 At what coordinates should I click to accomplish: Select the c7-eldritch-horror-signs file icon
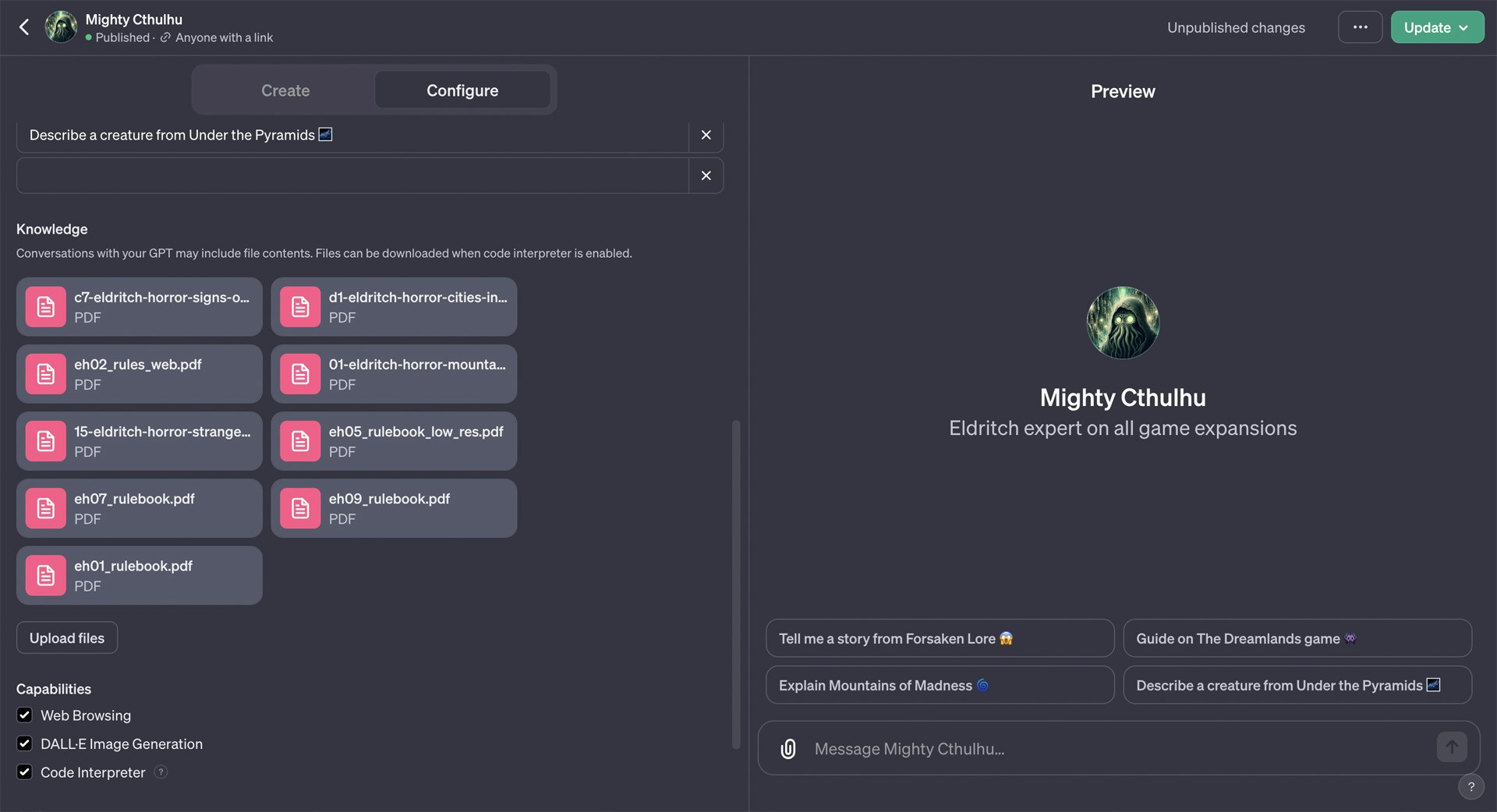tap(46, 307)
